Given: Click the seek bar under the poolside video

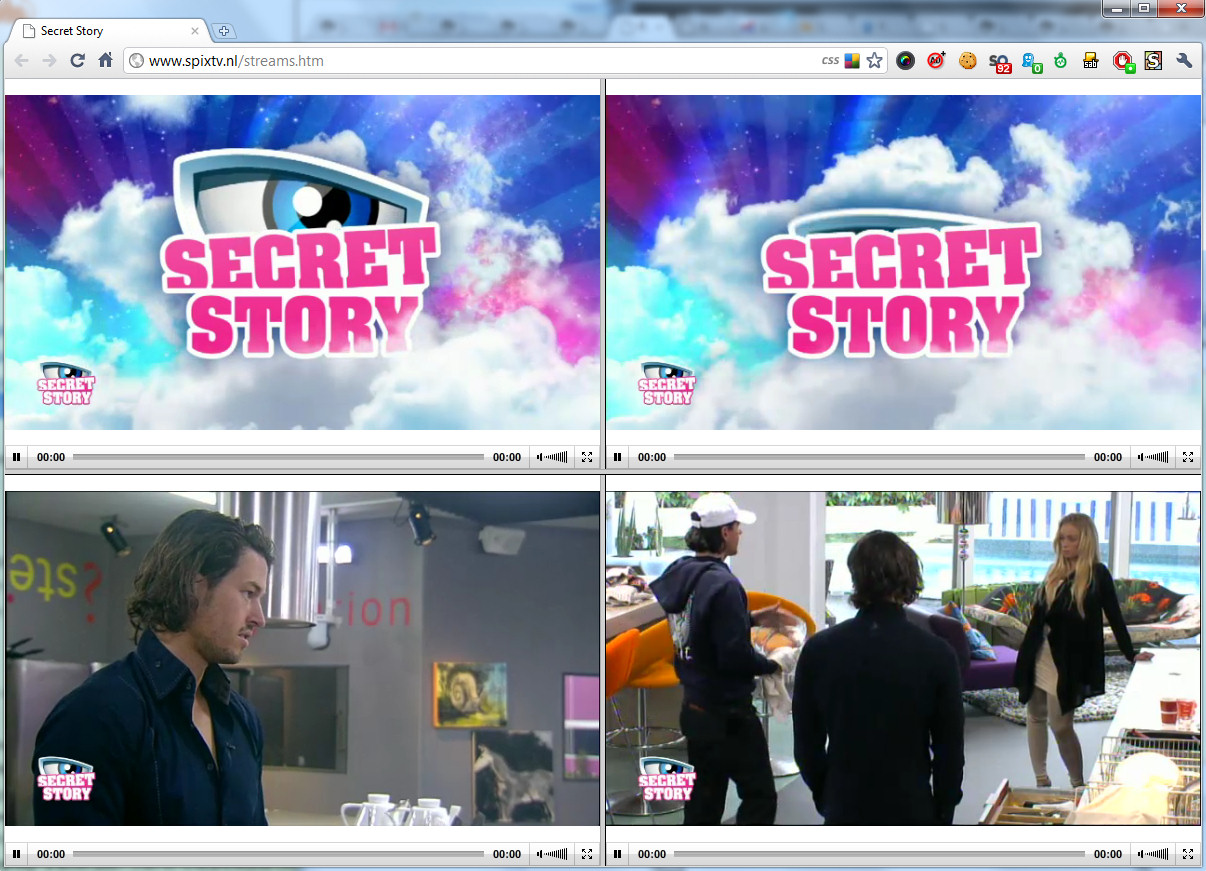Looking at the screenshot, I should (x=879, y=854).
